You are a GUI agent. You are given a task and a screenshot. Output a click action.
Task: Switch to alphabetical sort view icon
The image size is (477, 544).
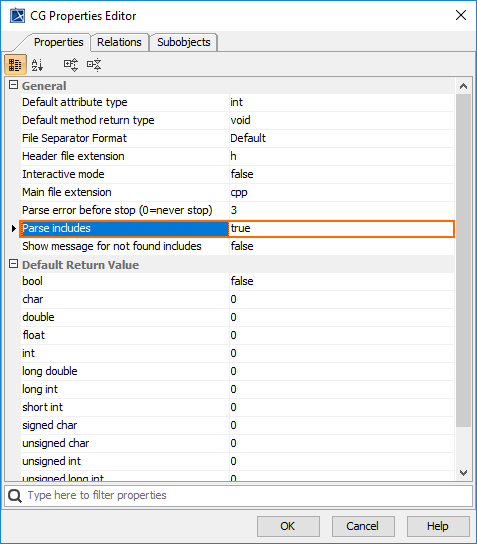pyautogui.click(x=37, y=65)
